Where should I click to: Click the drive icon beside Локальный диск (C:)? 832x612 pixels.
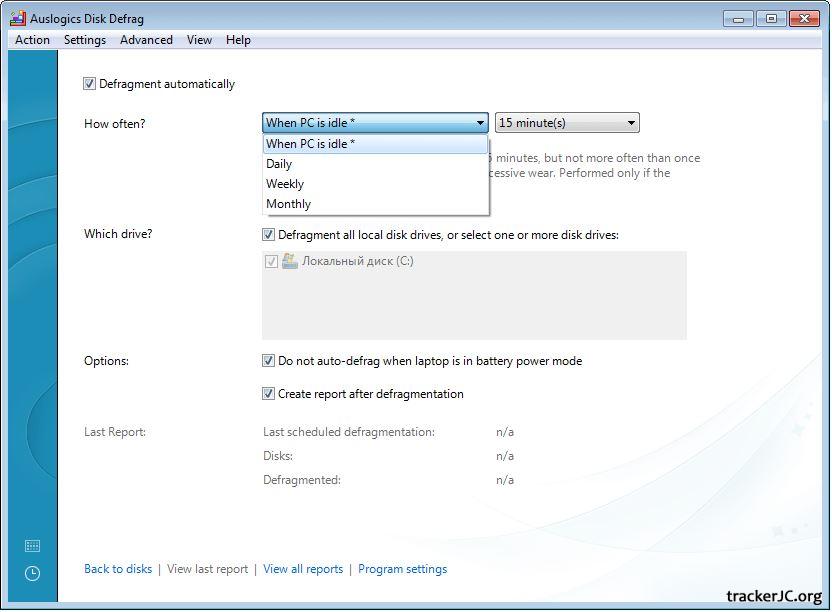coord(290,261)
